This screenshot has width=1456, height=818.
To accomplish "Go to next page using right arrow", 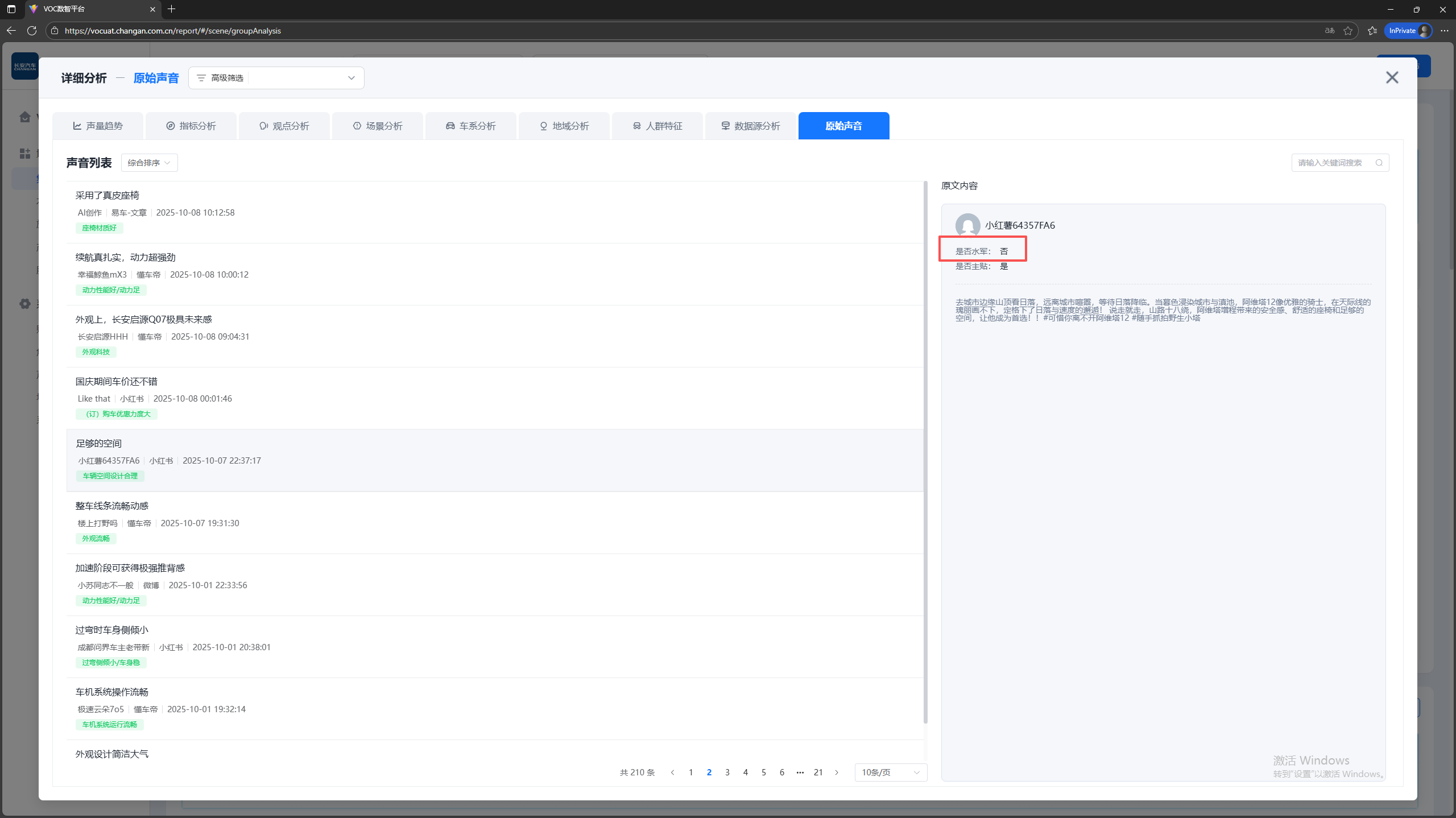I will [x=836, y=772].
